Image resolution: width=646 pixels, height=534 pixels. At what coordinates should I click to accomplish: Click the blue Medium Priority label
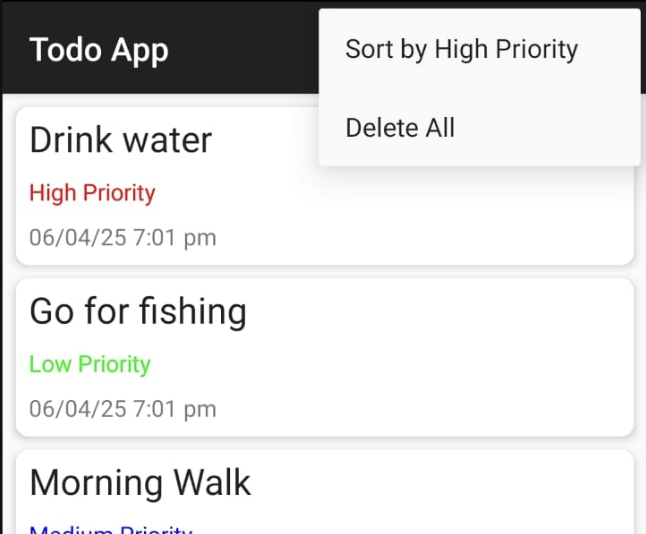tap(111, 529)
